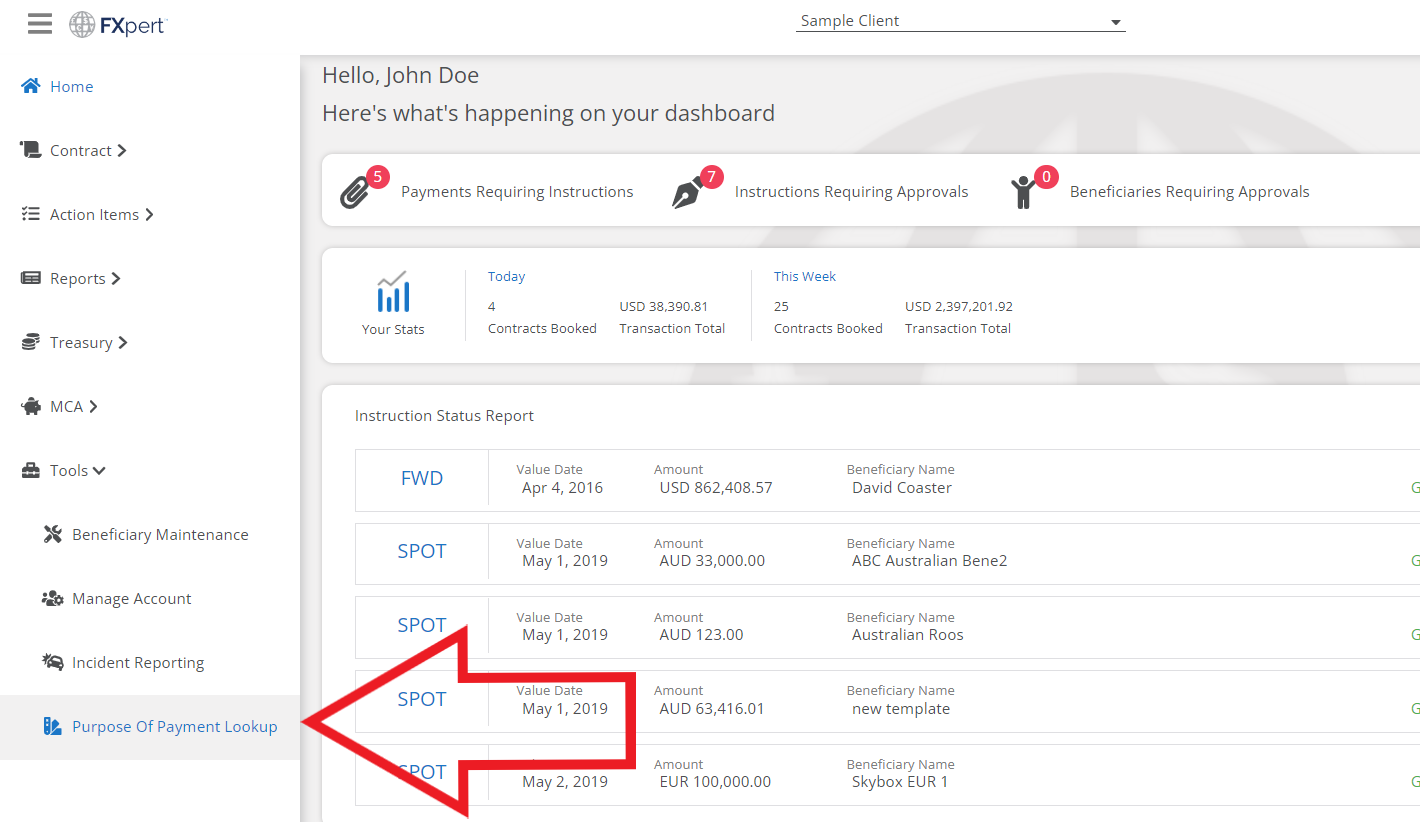The height and width of the screenshot is (822, 1420).
Task: Select the Today stats heading
Action: click(x=506, y=276)
